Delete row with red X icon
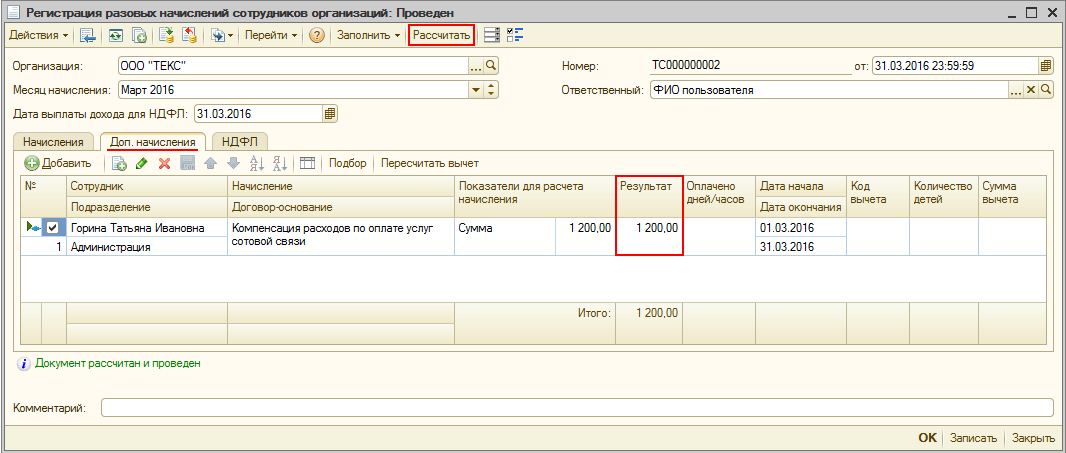This screenshot has width=1066, height=453. [164, 163]
